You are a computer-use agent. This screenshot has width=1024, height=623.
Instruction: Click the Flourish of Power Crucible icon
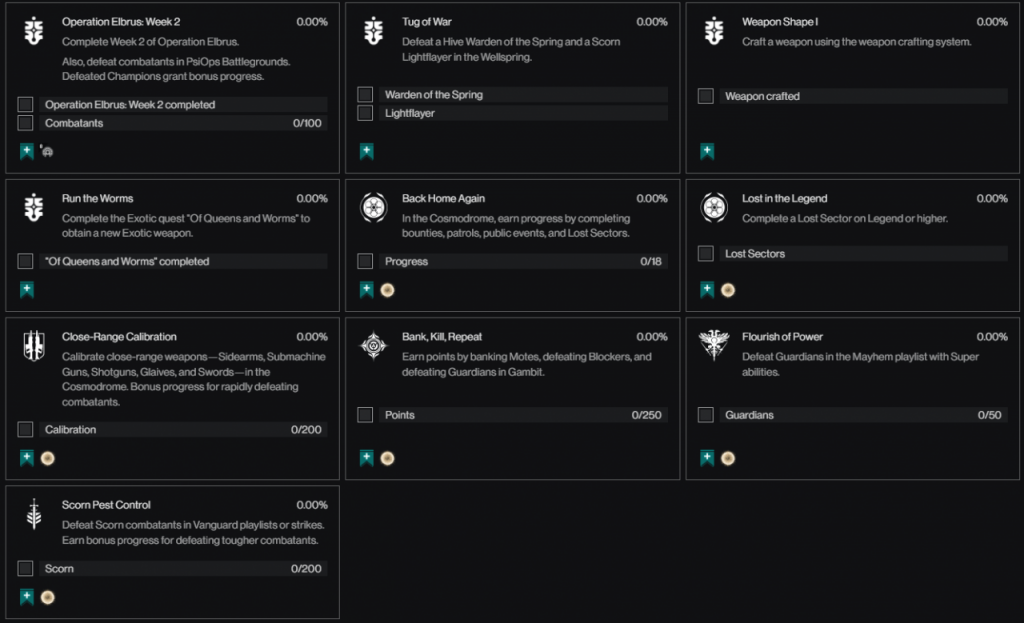point(713,347)
